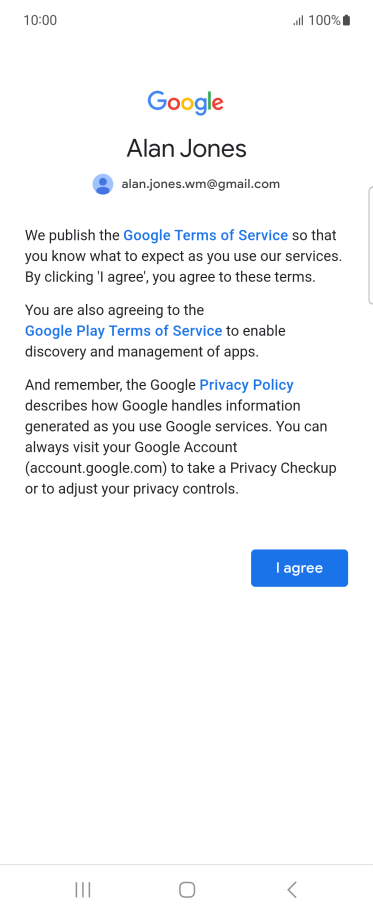
Task: Click the I agree button
Action: click(x=300, y=568)
